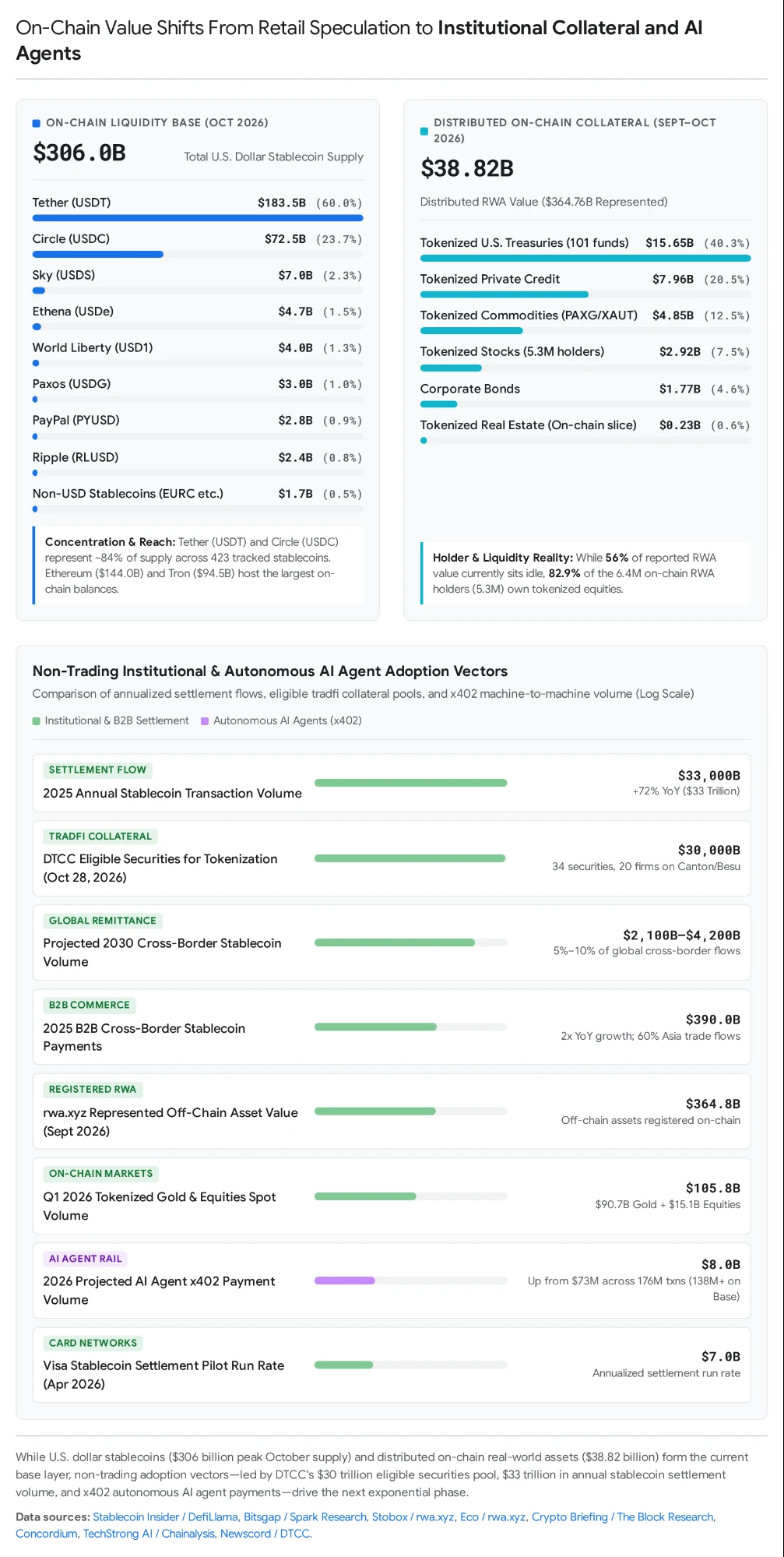Screen dimensions: 784x1557
Task: Click the 2025 Annual Stablecoin Transaction Volume bar
Action: 410,783
